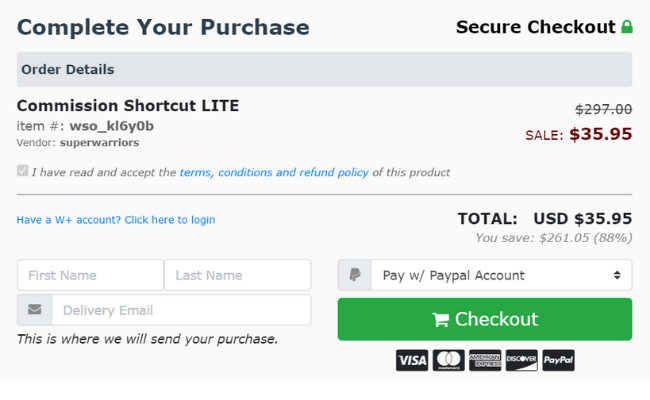Click the Mastercard card badge

coord(449,360)
